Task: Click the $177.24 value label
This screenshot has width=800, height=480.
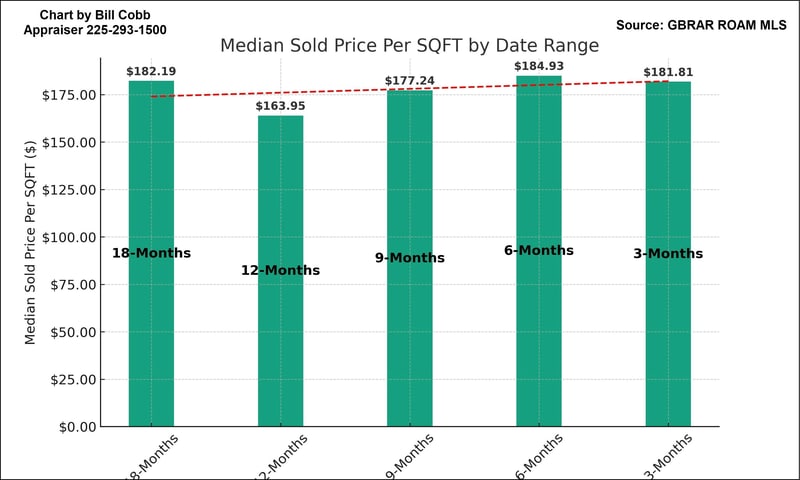Action: tap(409, 81)
